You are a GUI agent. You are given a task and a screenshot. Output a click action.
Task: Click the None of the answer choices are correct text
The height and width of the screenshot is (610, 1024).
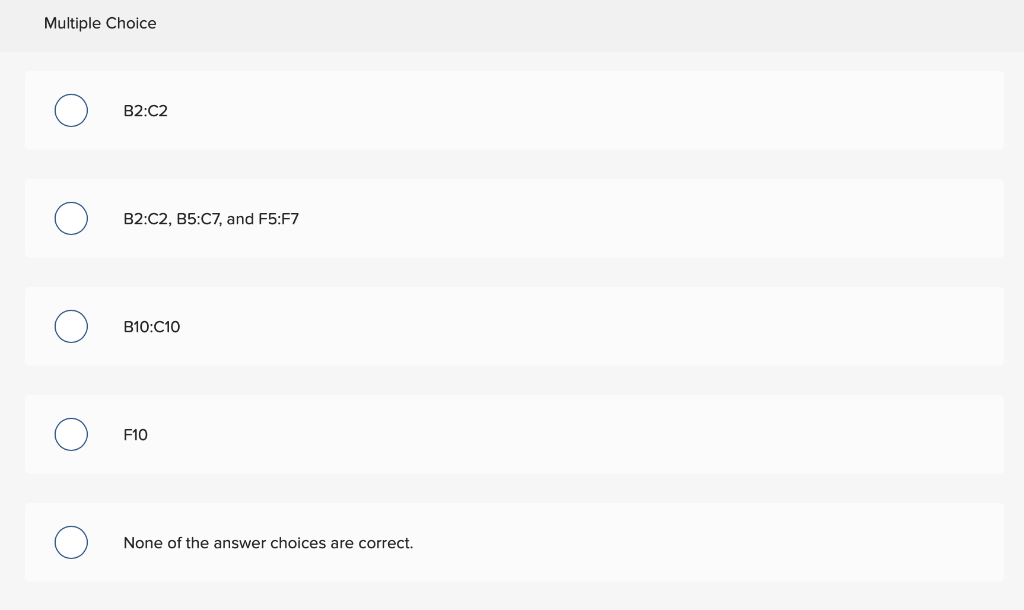coord(268,543)
